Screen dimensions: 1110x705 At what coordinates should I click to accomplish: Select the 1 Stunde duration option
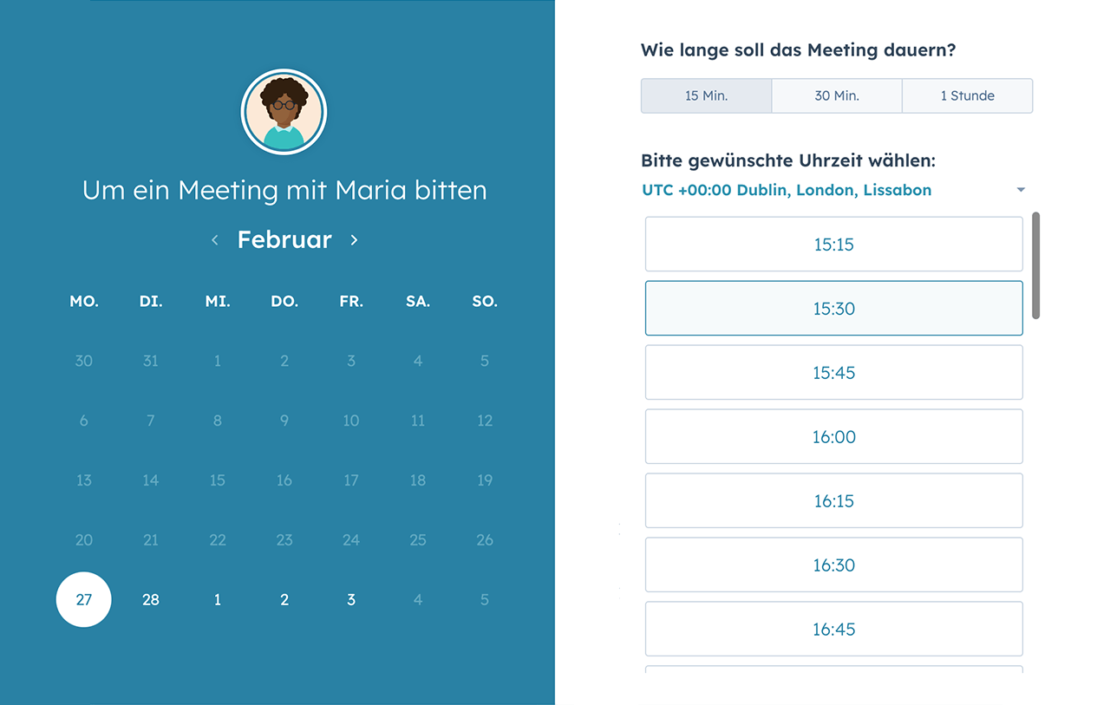[967, 96]
